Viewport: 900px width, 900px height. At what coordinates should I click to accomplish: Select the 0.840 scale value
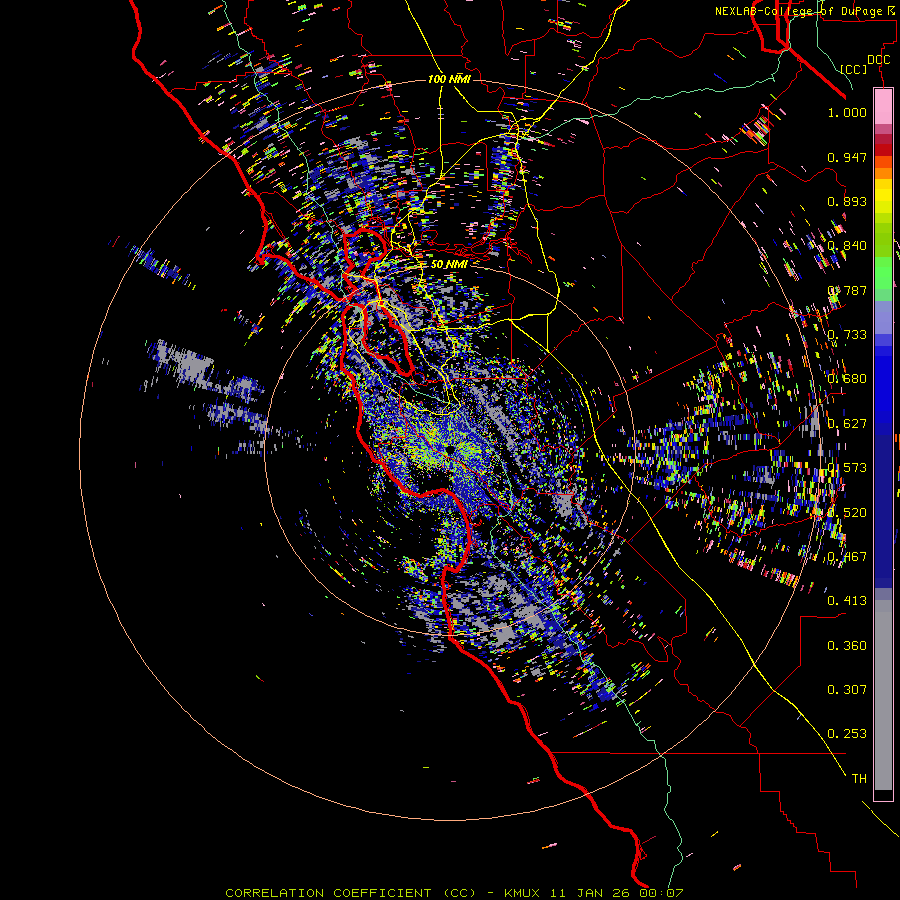point(847,246)
